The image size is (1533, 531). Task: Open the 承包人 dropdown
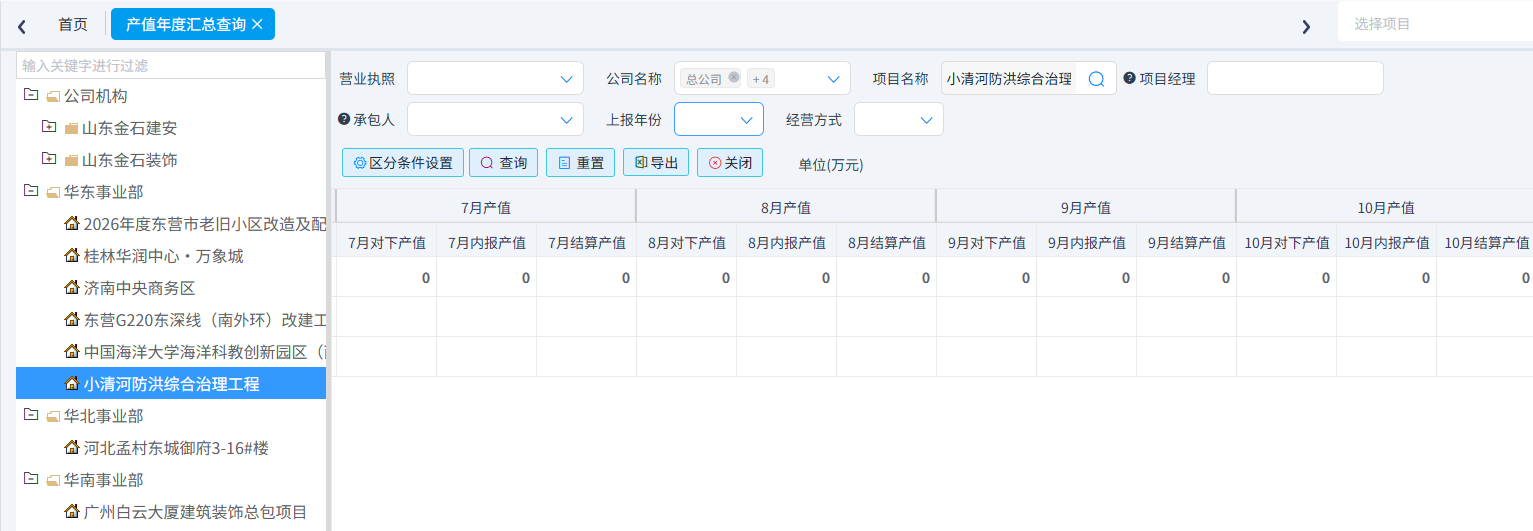[495, 119]
